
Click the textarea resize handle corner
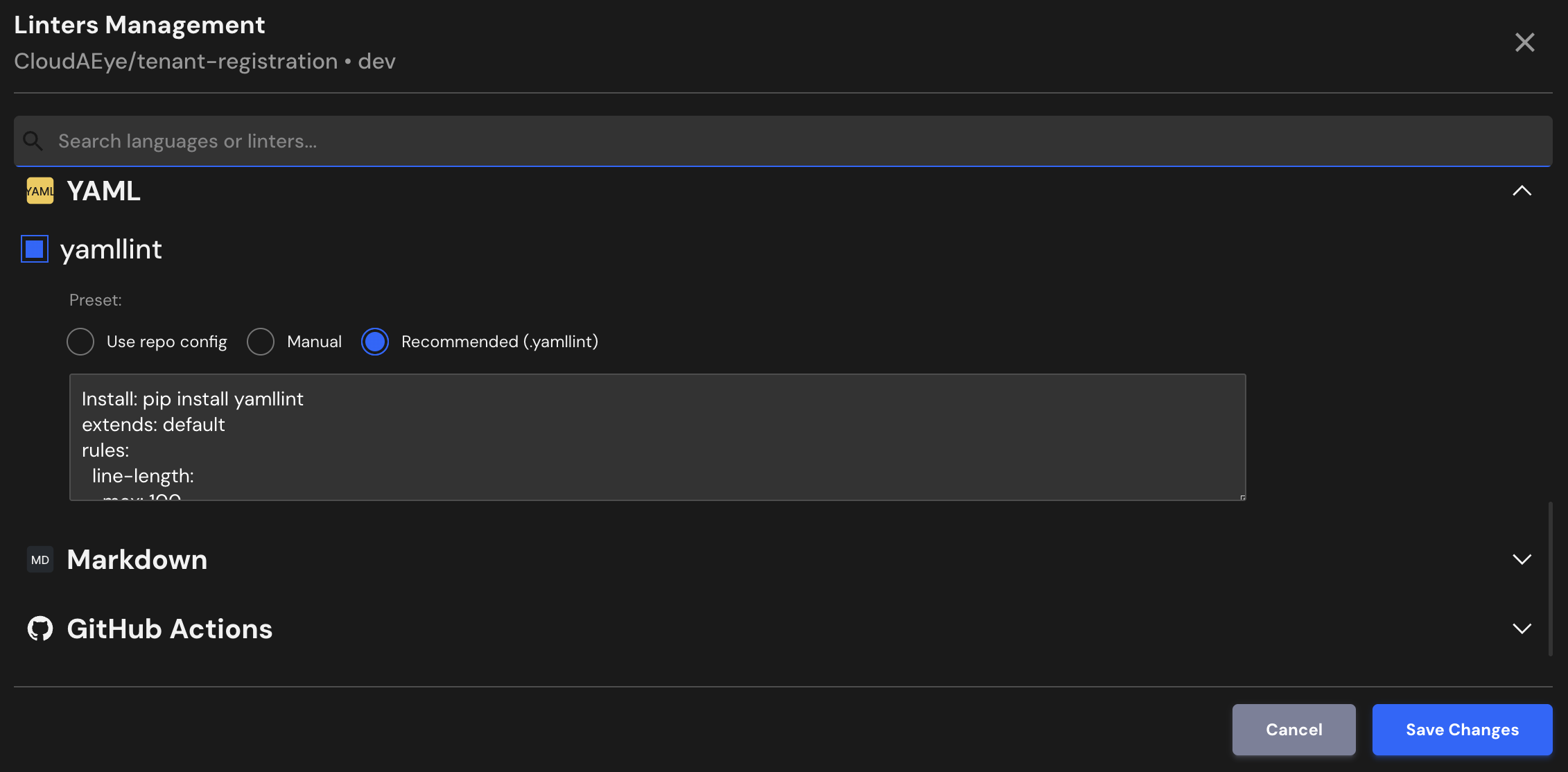pos(1242,498)
